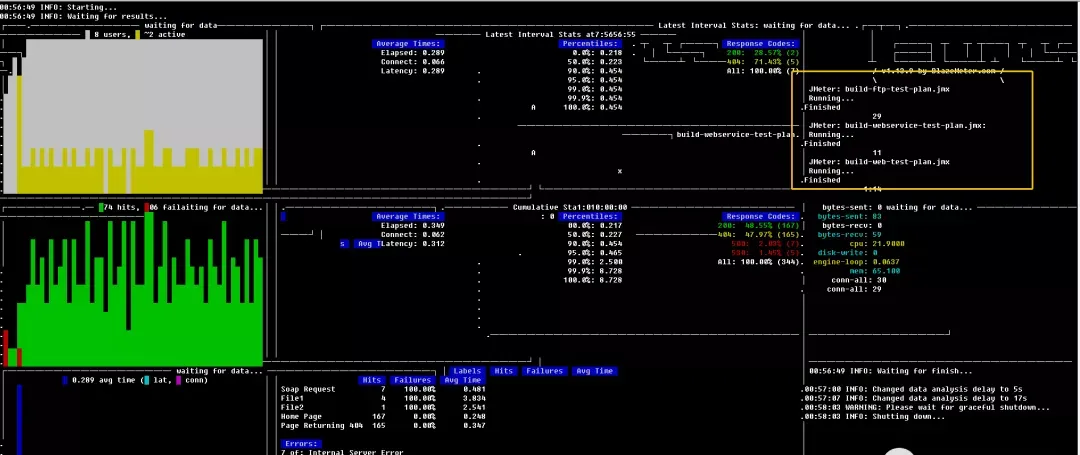1080x455 pixels.
Task: Select the 'bytes-sent: 83' metric
Action: click(849, 216)
